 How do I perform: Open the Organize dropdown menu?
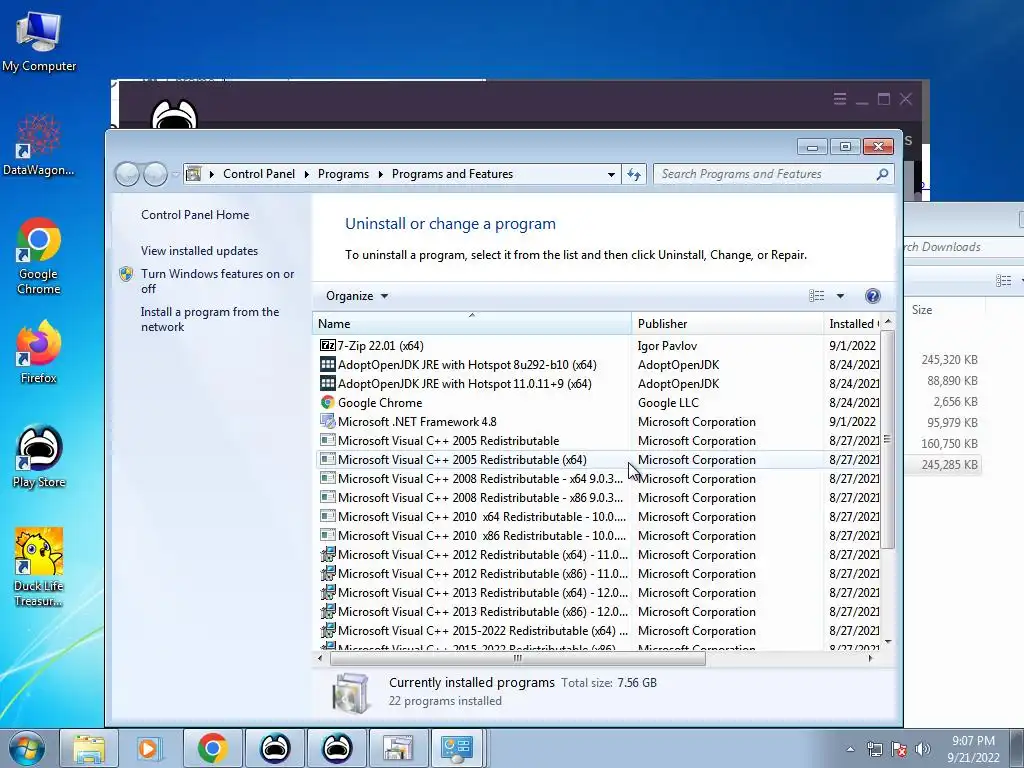click(x=357, y=296)
